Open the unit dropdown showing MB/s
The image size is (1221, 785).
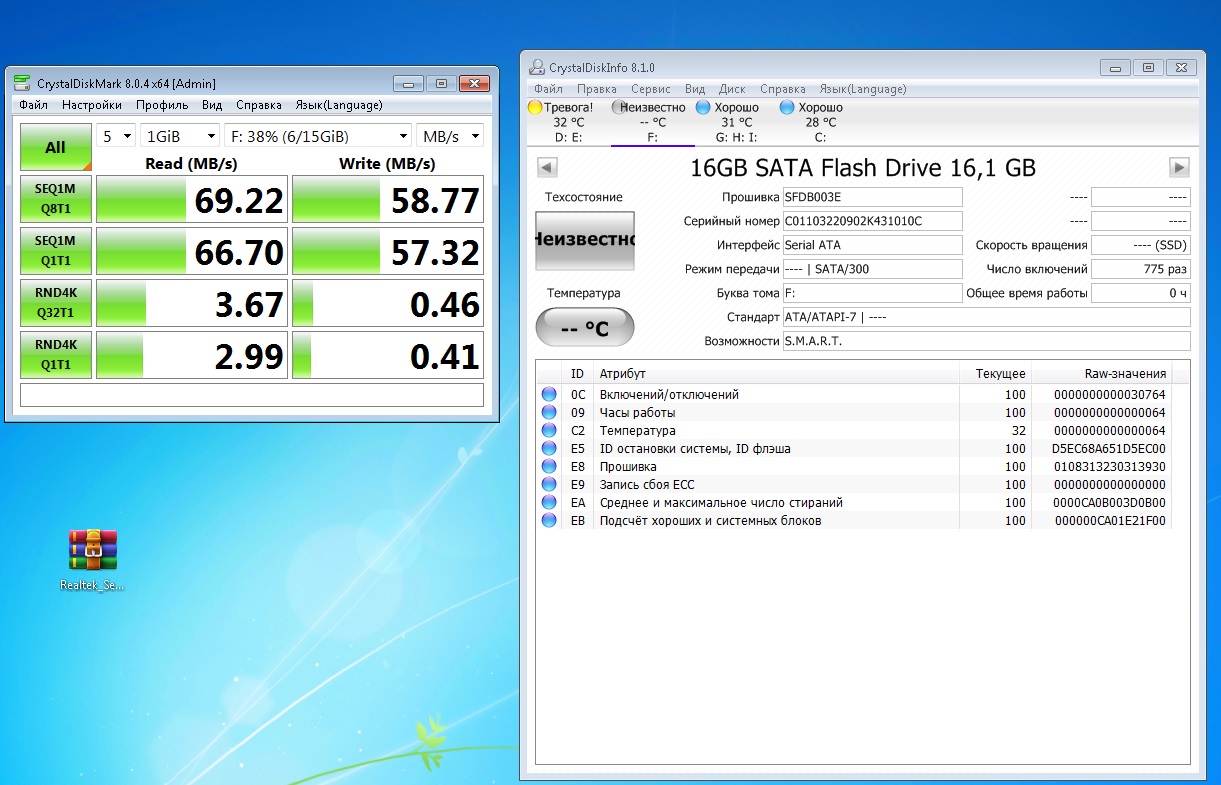click(x=450, y=136)
